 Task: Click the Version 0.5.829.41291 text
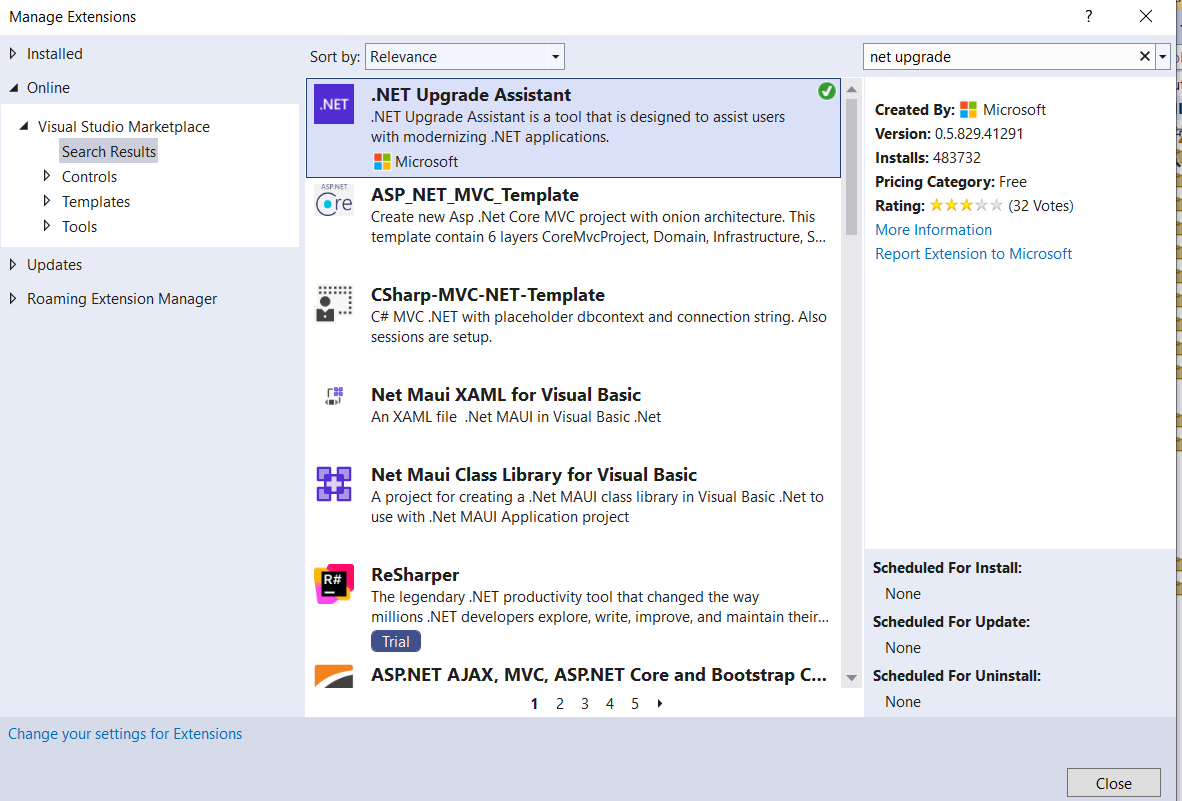[x=949, y=134]
